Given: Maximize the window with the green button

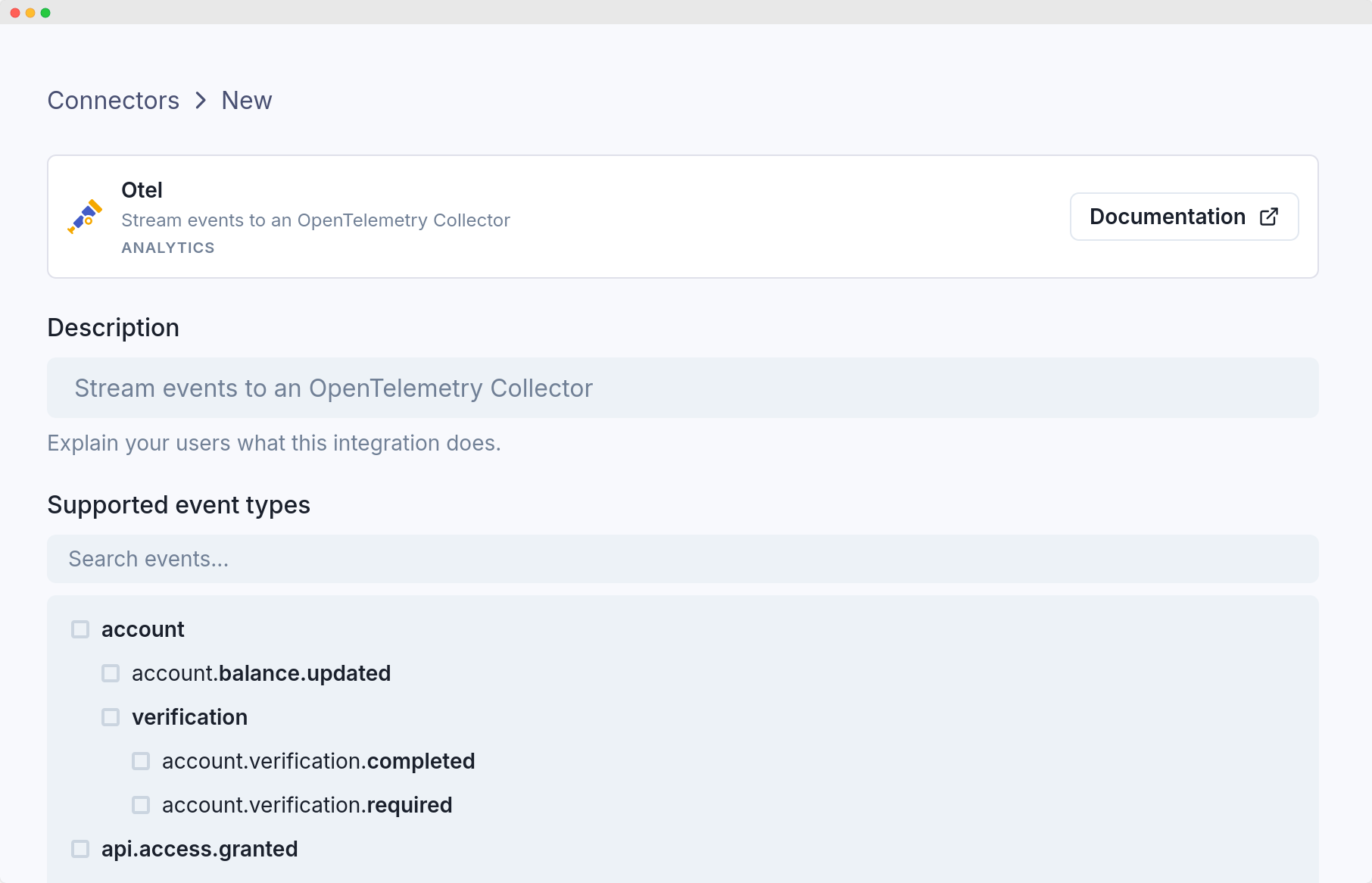Looking at the screenshot, I should 45,13.
